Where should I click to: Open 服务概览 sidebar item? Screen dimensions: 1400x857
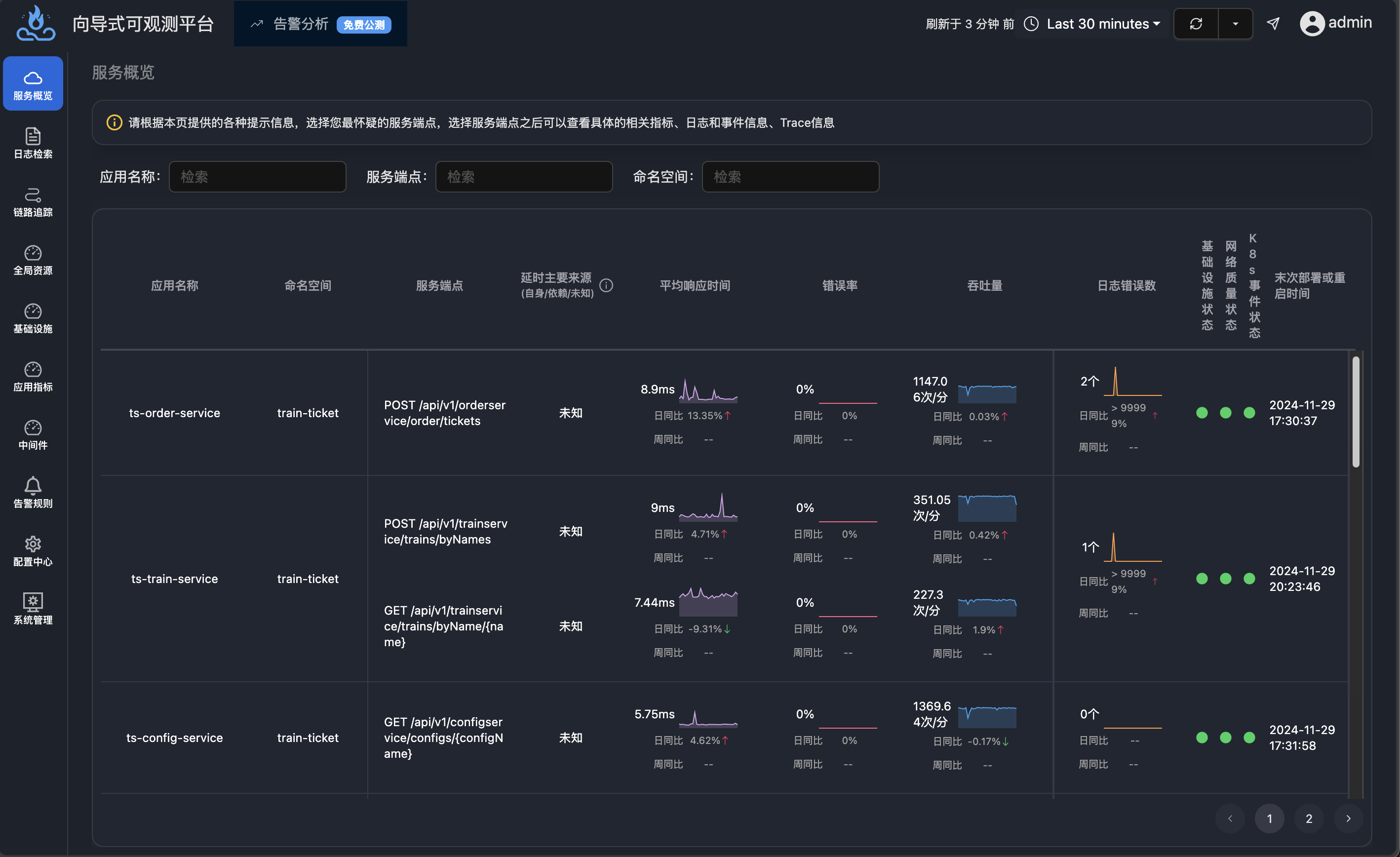pos(33,84)
